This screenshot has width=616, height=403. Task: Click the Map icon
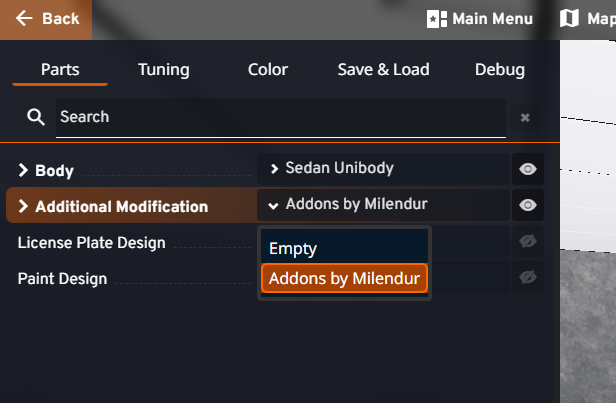click(569, 19)
